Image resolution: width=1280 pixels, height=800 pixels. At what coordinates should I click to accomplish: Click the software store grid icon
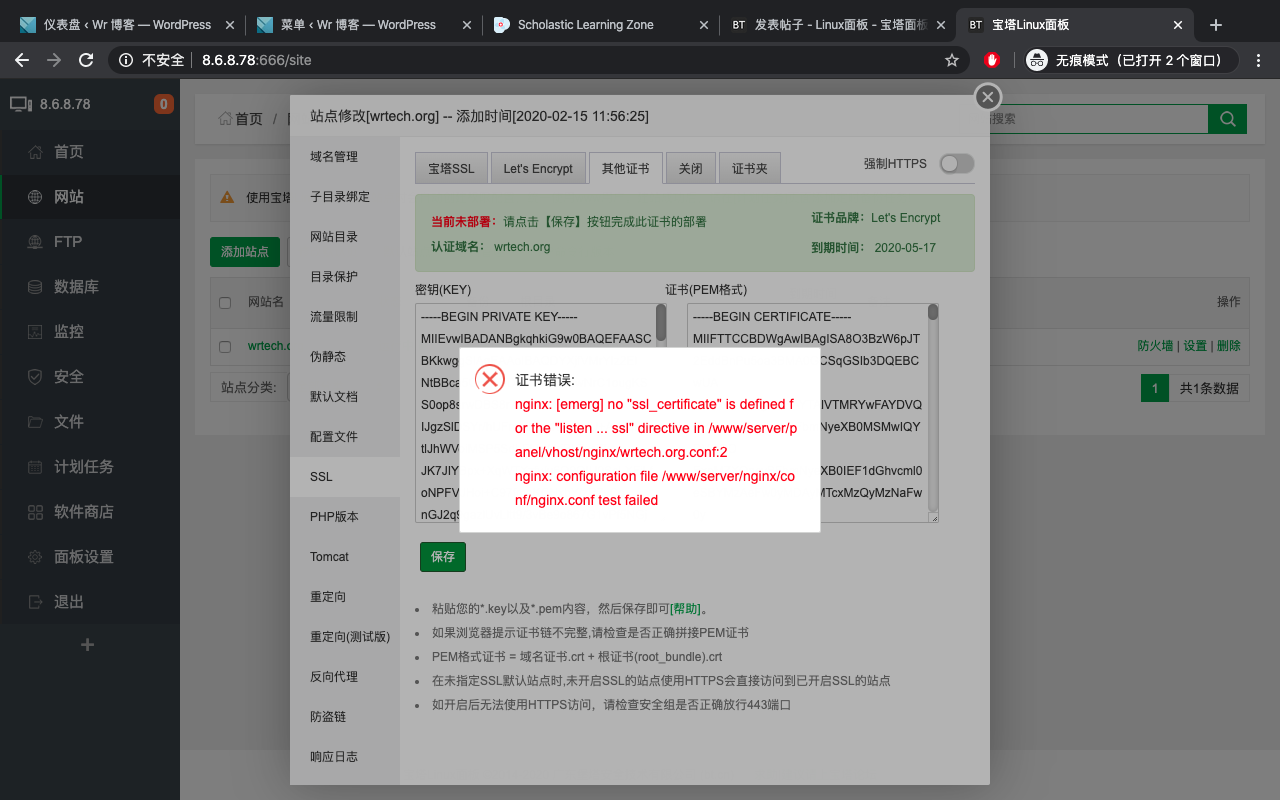[36, 512]
